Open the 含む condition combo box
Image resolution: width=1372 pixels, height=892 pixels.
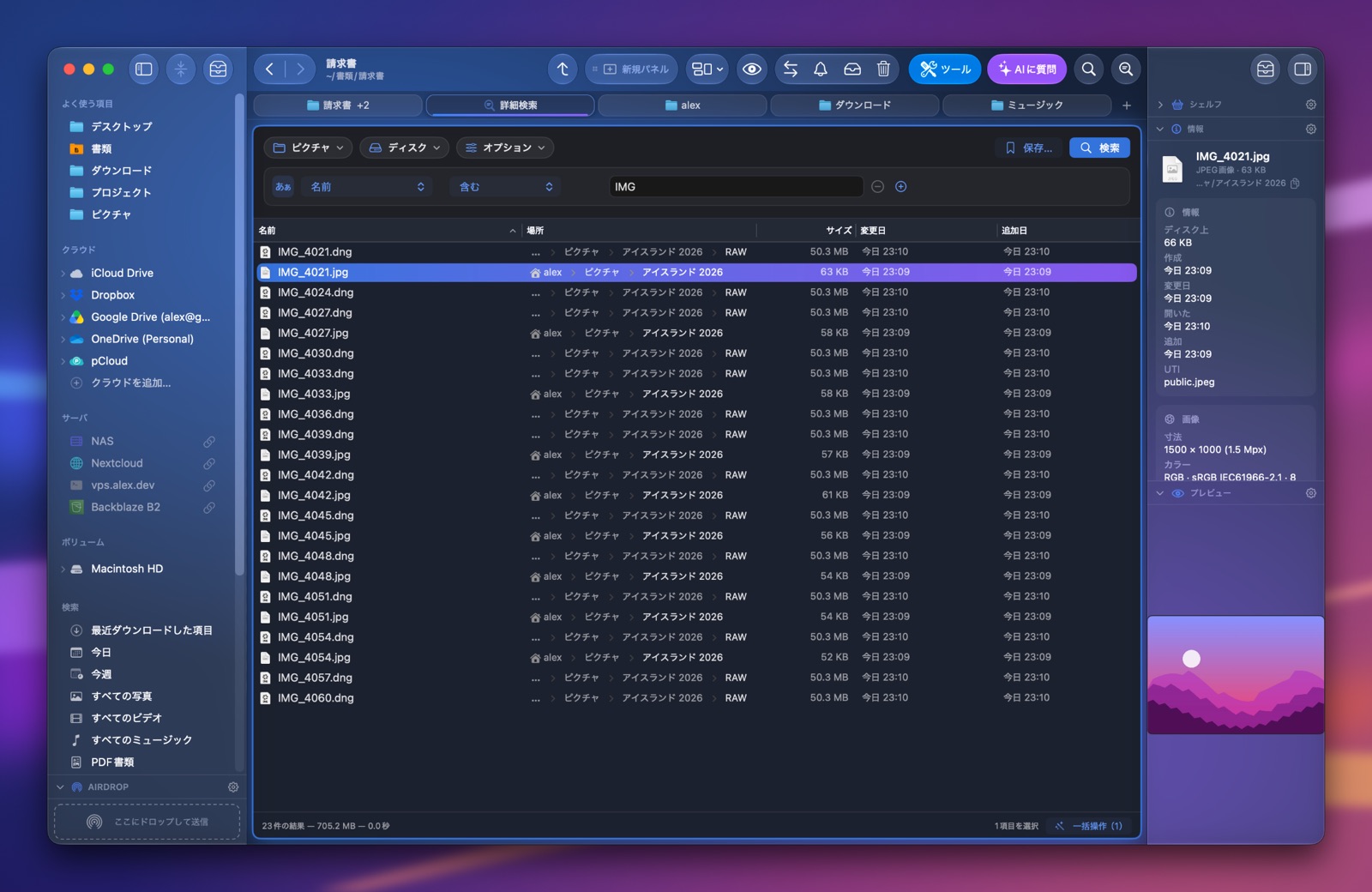[506, 187]
